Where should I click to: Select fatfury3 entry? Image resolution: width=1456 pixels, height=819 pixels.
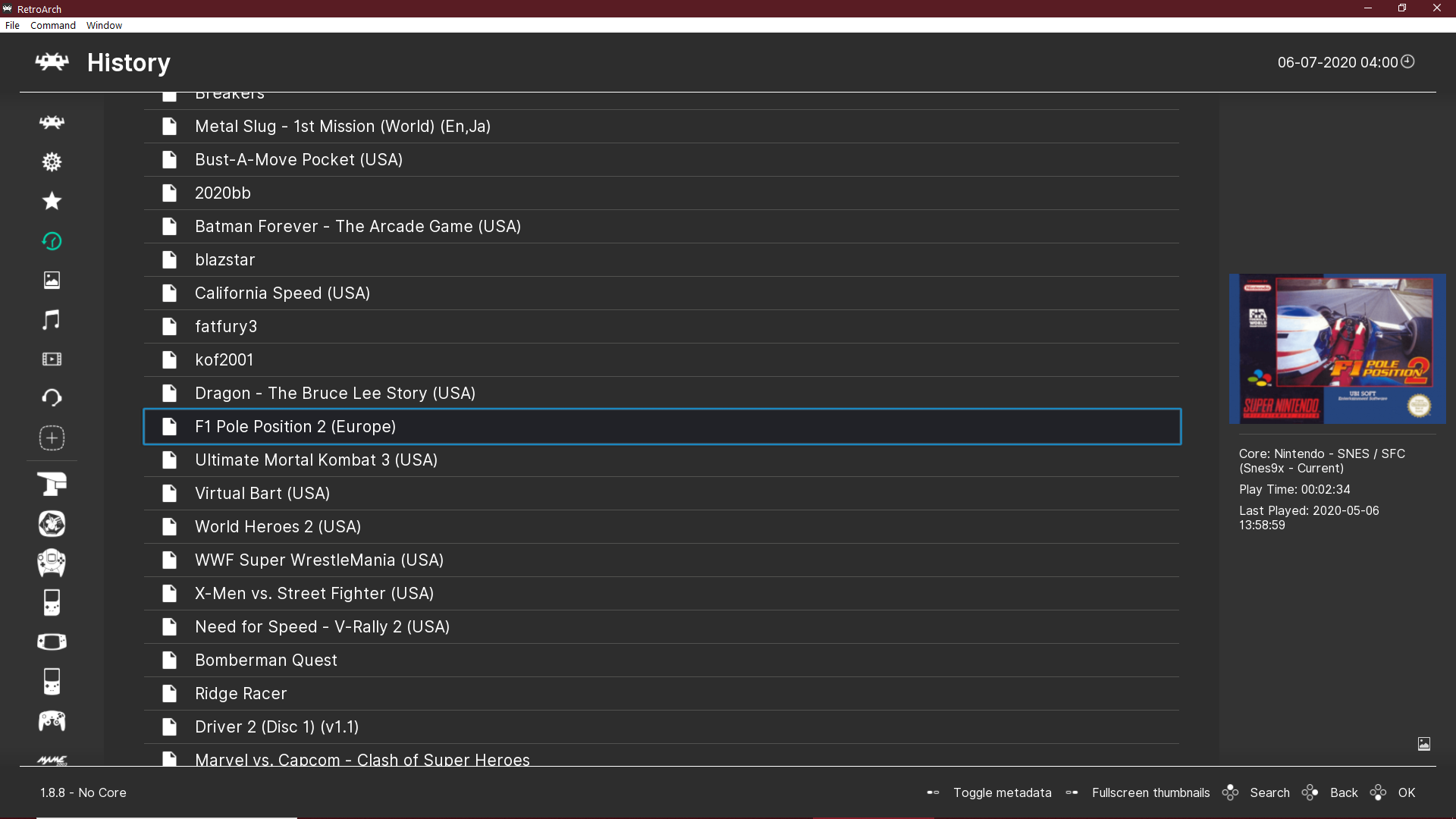[x=661, y=326]
